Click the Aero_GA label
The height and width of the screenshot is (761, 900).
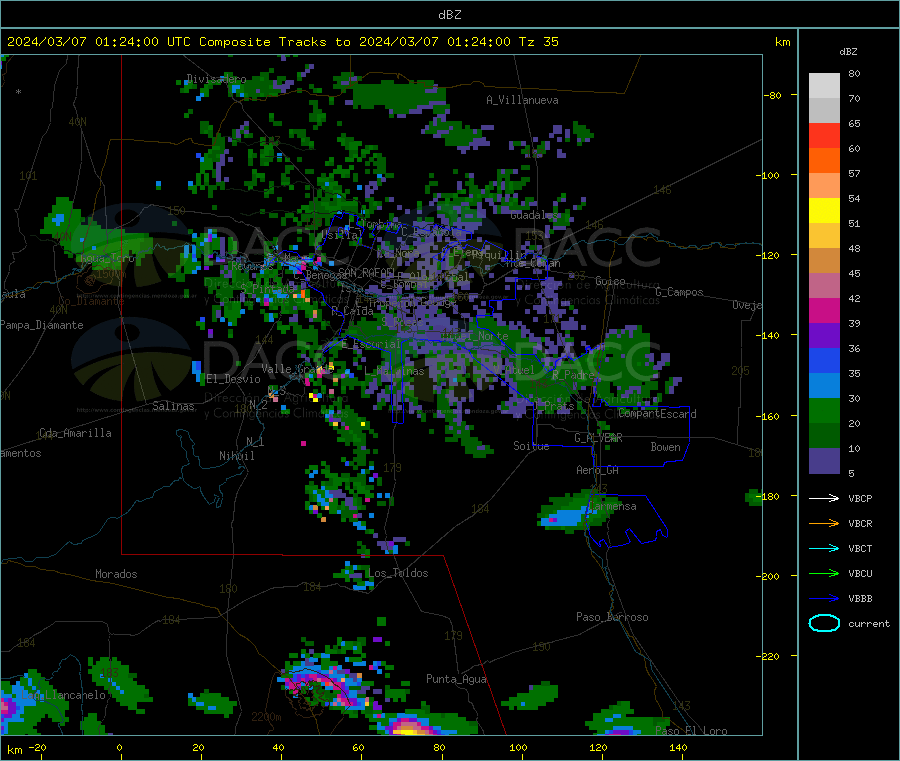(598, 470)
